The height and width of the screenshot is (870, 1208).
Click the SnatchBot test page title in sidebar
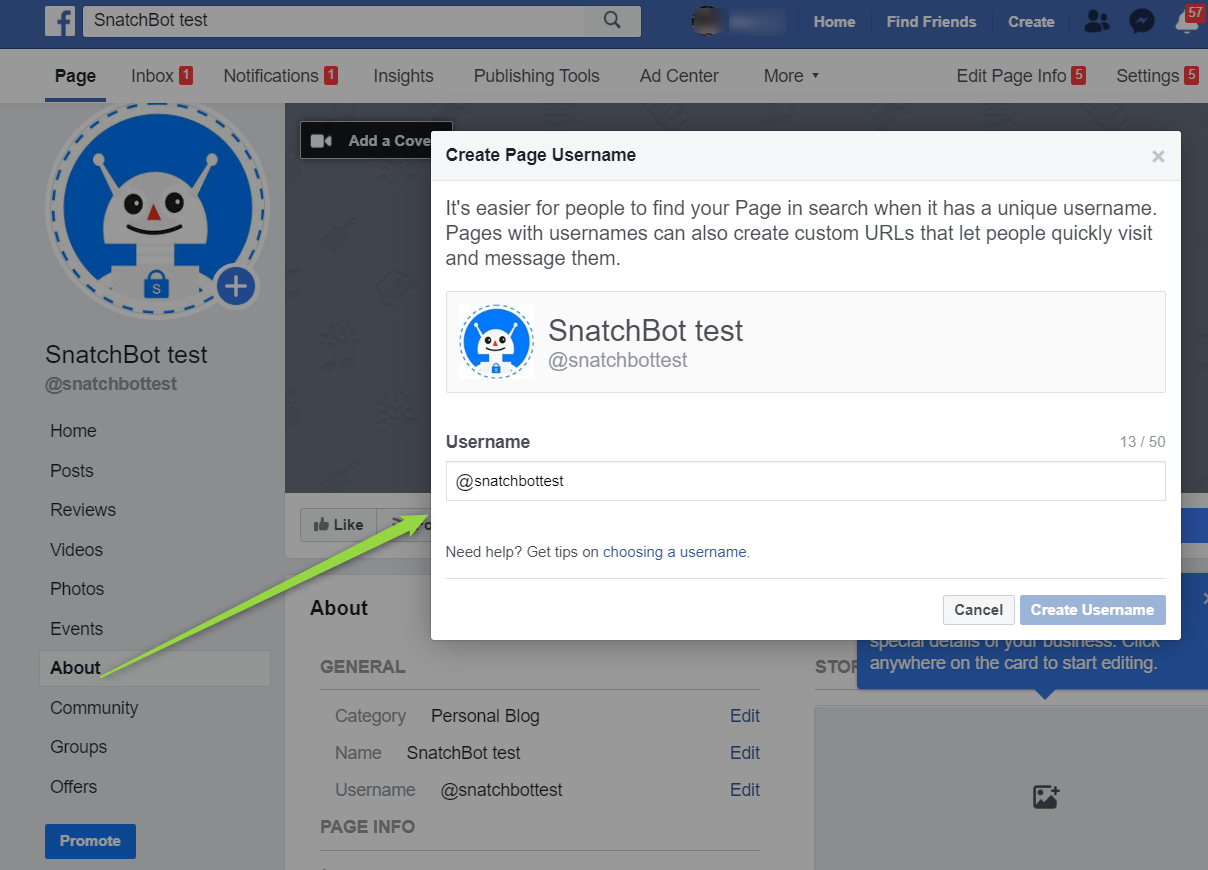[x=127, y=355]
